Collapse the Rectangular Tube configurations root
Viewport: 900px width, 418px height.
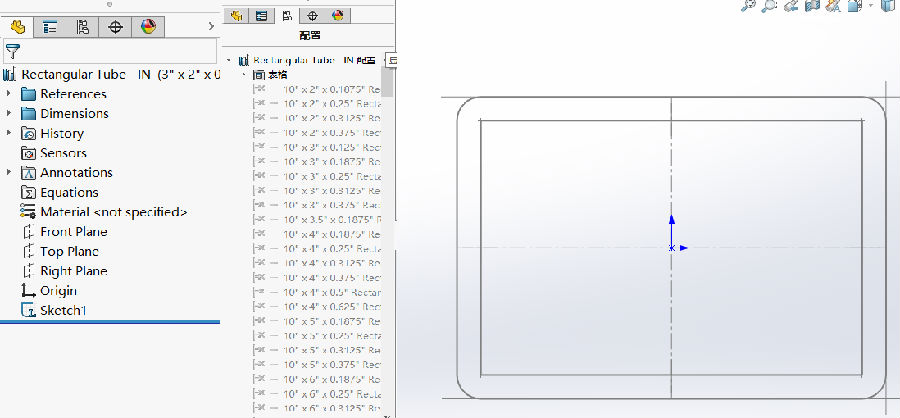point(228,60)
